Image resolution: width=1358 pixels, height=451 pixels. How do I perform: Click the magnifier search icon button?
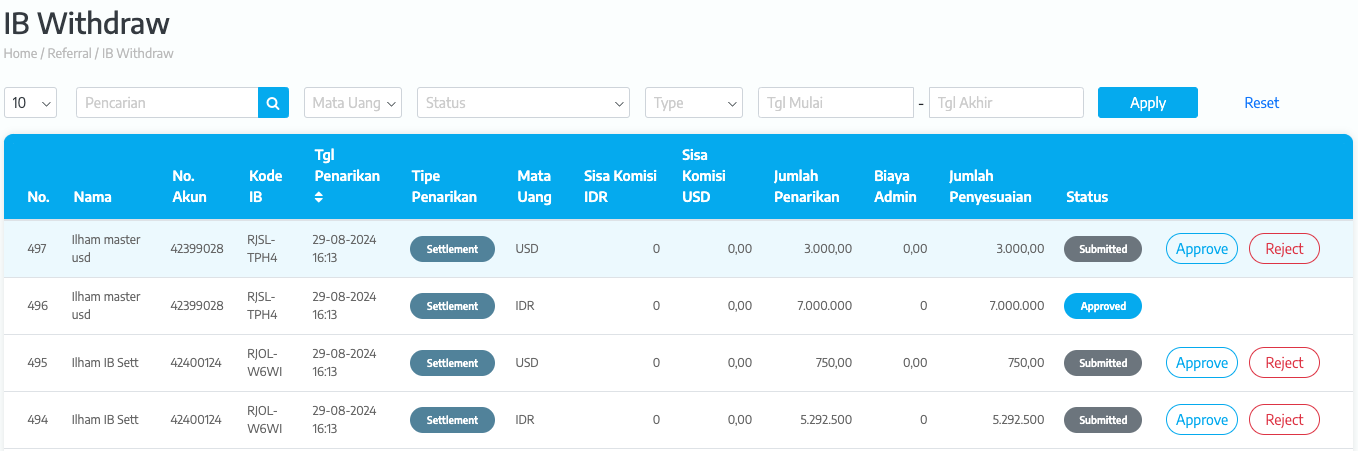[273, 103]
